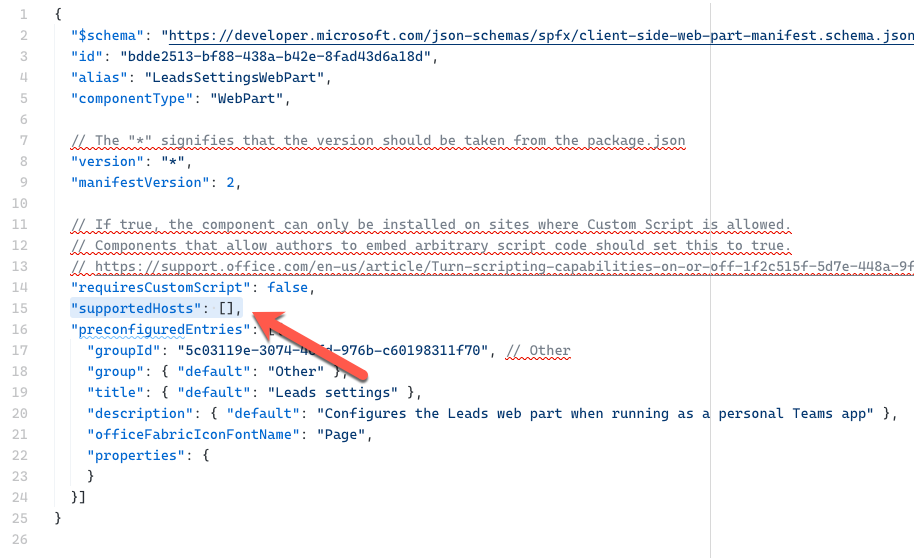Click line number 15 in the gutter
The height and width of the screenshot is (558, 914).
pyautogui.click(x=20, y=308)
